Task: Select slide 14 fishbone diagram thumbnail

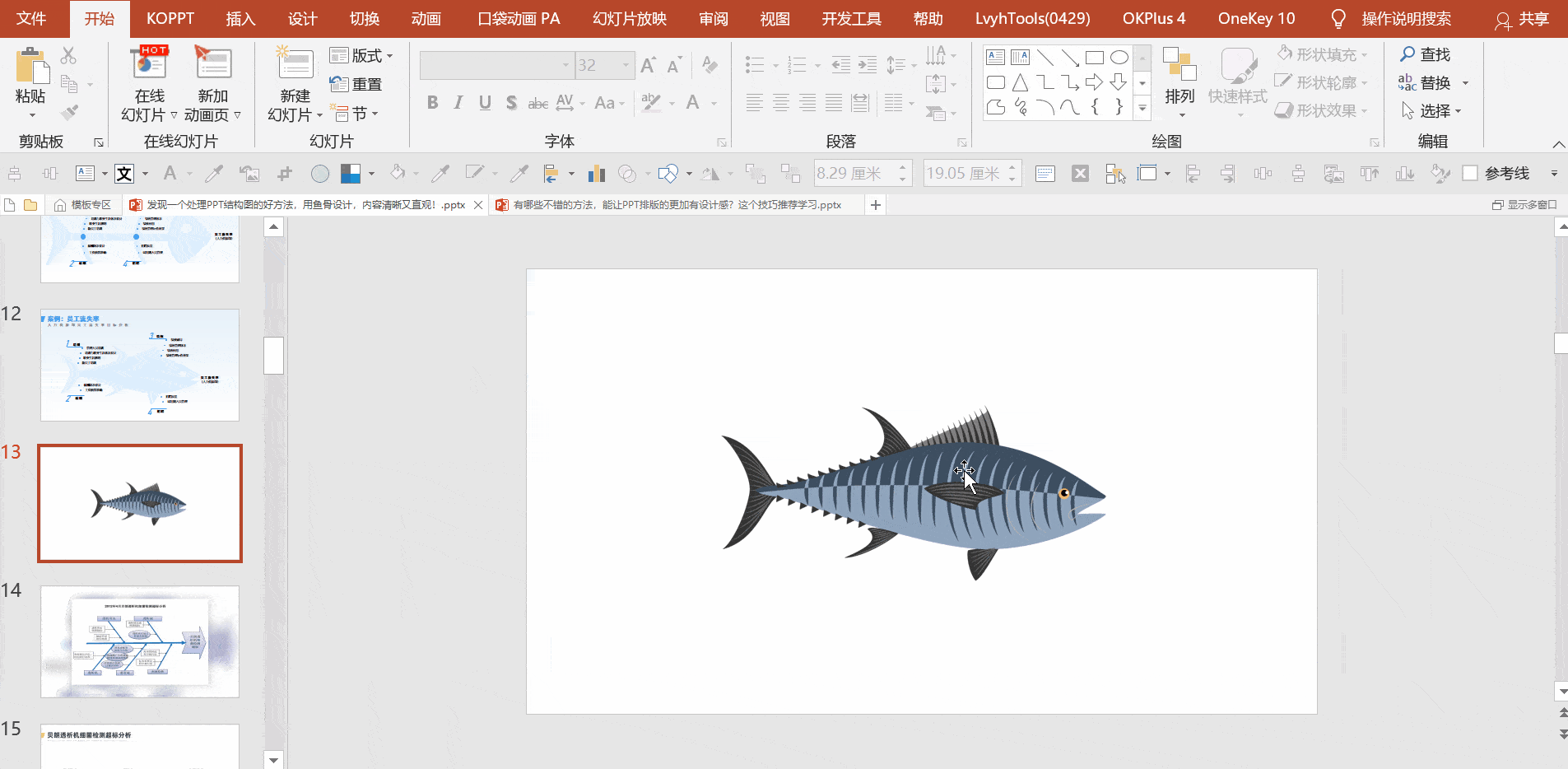Action: (x=140, y=641)
